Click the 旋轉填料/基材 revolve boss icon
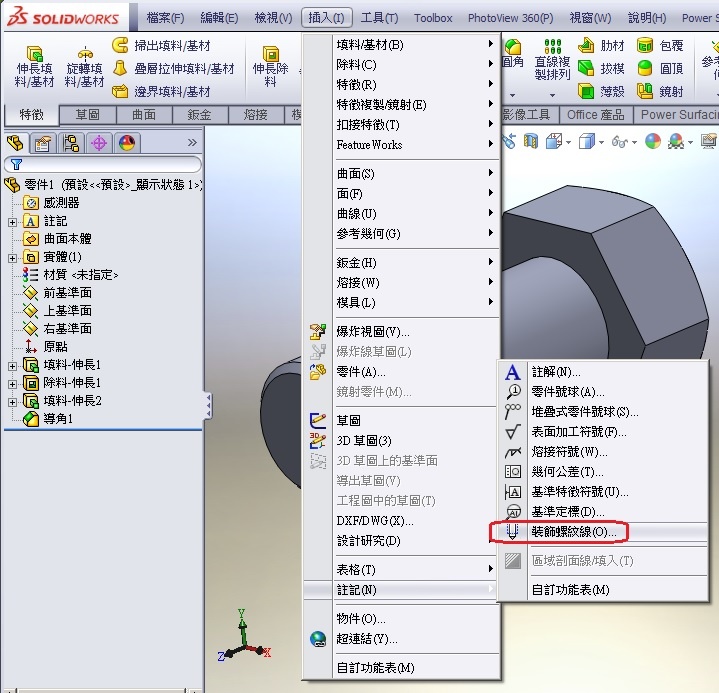This screenshot has height=693, width=719. (x=85, y=54)
